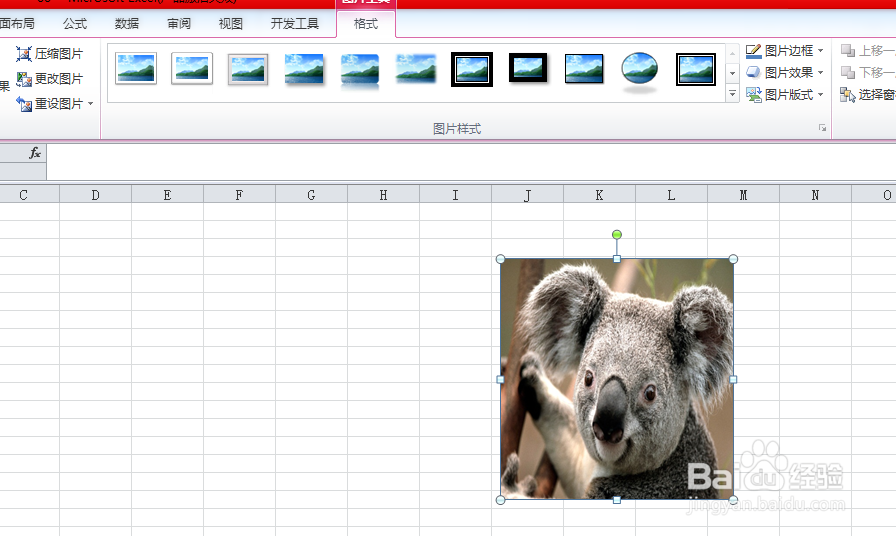Switch to the Data (数据) tab
This screenshot has height=536, width=896.
pyautogui.click(x=127, y=23)
